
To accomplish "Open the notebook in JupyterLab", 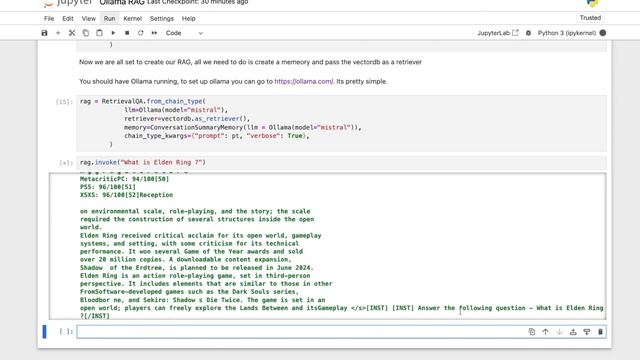I will coord(498,33).
